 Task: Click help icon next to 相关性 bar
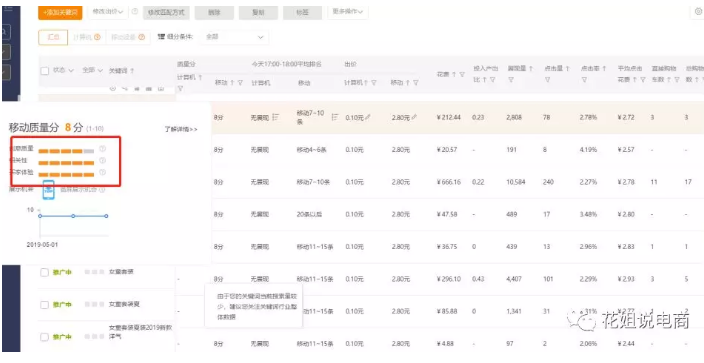click(102, 160)
